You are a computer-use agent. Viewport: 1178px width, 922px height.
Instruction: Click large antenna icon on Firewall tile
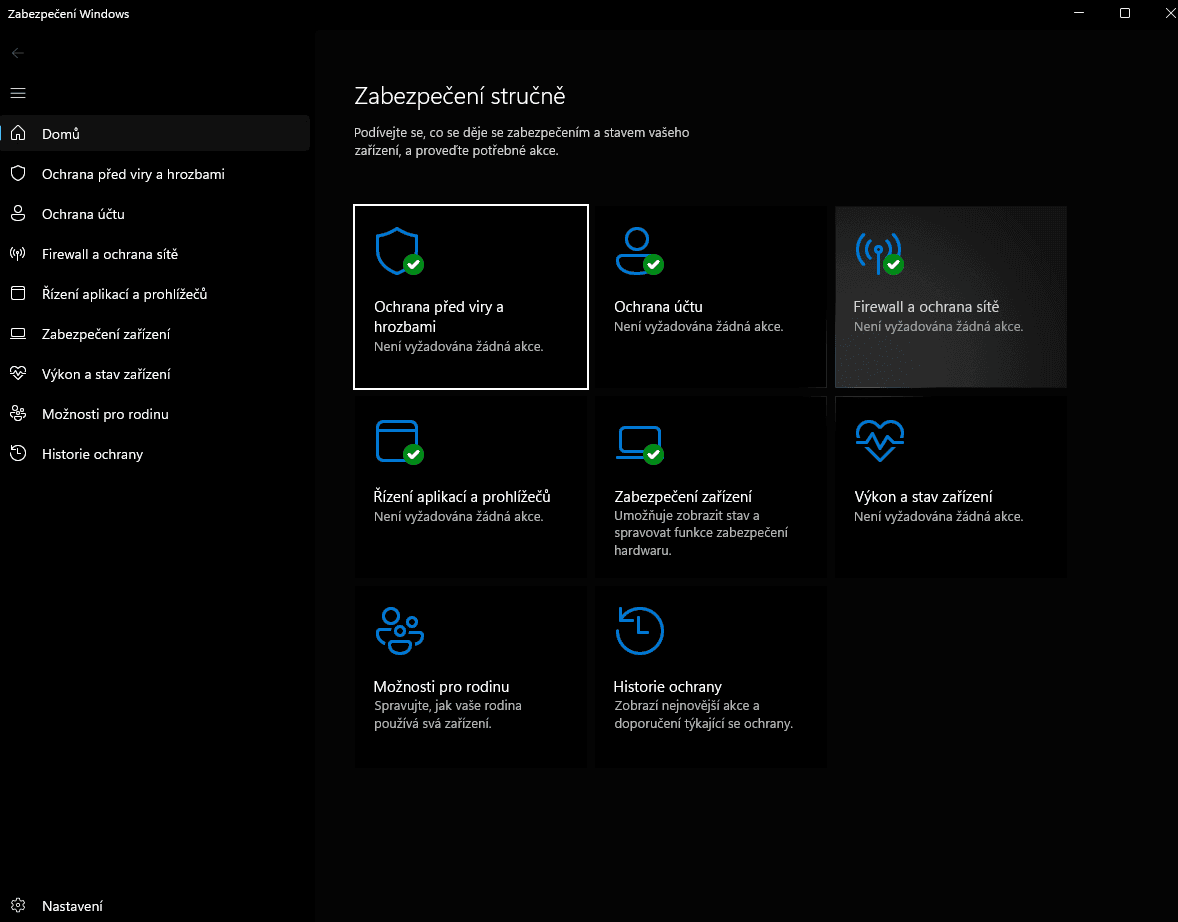click(879, 253)
